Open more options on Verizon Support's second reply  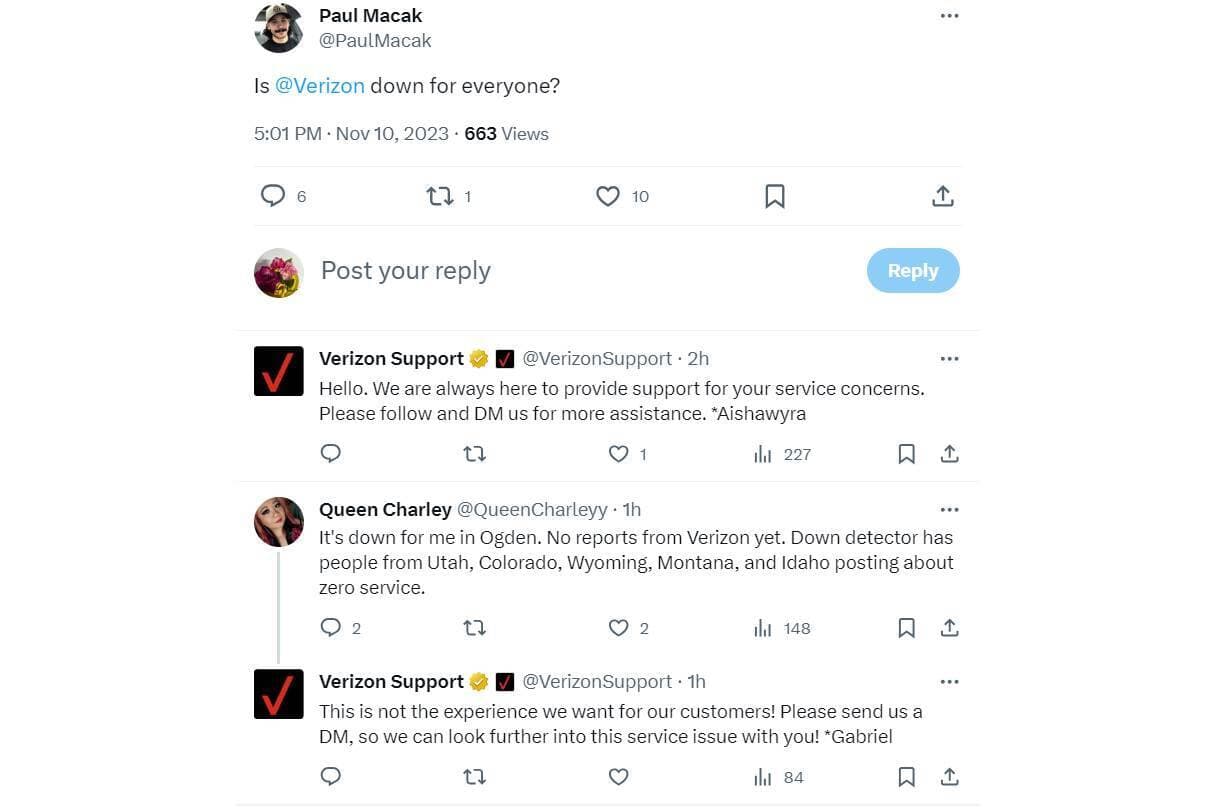pyautogui.click(x=949, y=681)
